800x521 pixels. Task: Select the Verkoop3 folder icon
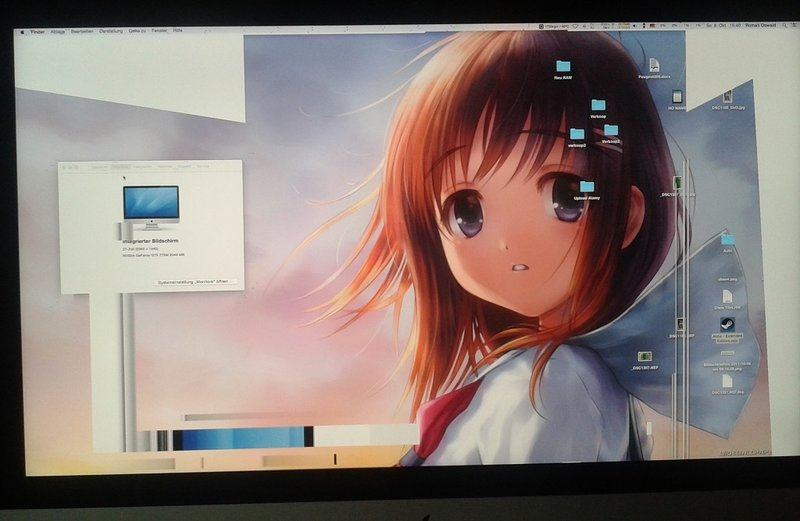pos(611,130)
